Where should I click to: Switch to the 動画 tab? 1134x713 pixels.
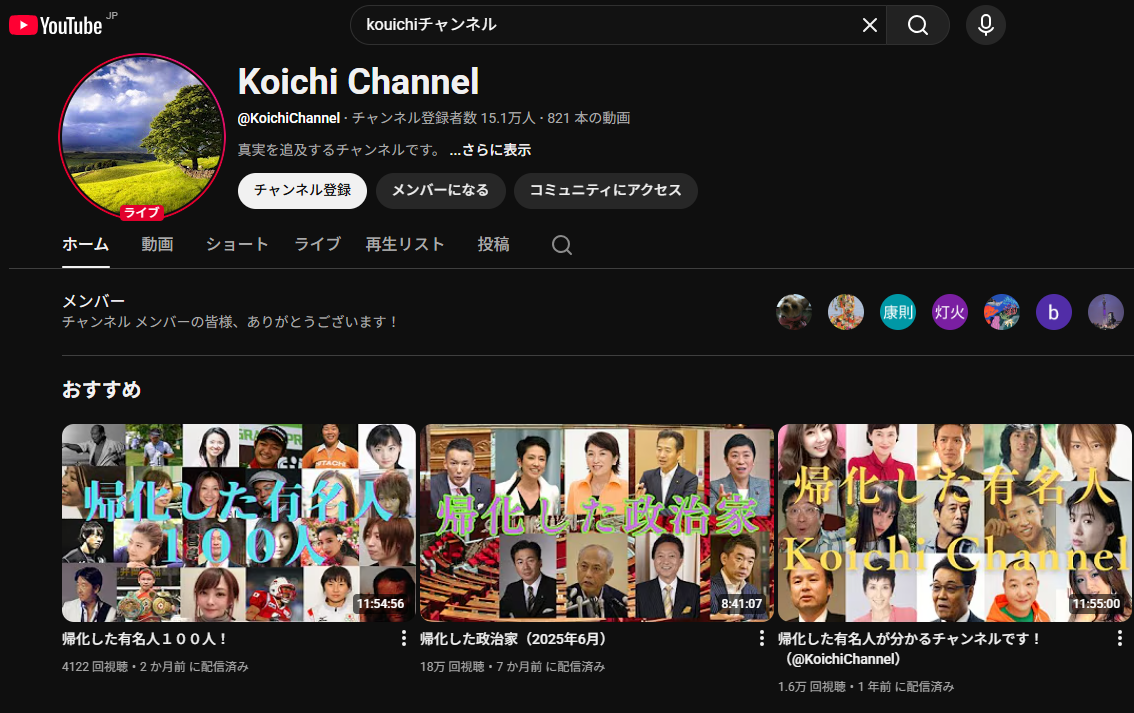(157, 244)
